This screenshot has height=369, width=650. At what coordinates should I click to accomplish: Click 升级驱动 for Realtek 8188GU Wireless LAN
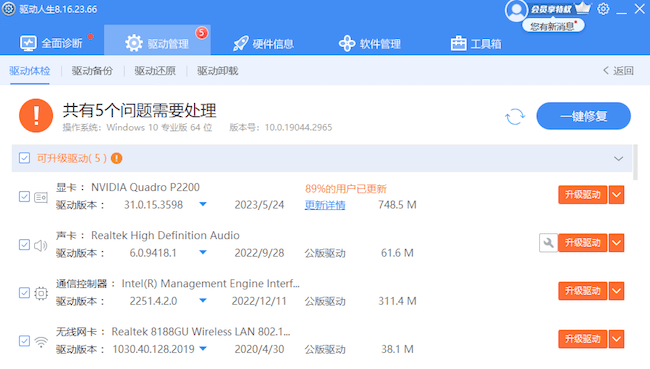[x=582, y=339]
